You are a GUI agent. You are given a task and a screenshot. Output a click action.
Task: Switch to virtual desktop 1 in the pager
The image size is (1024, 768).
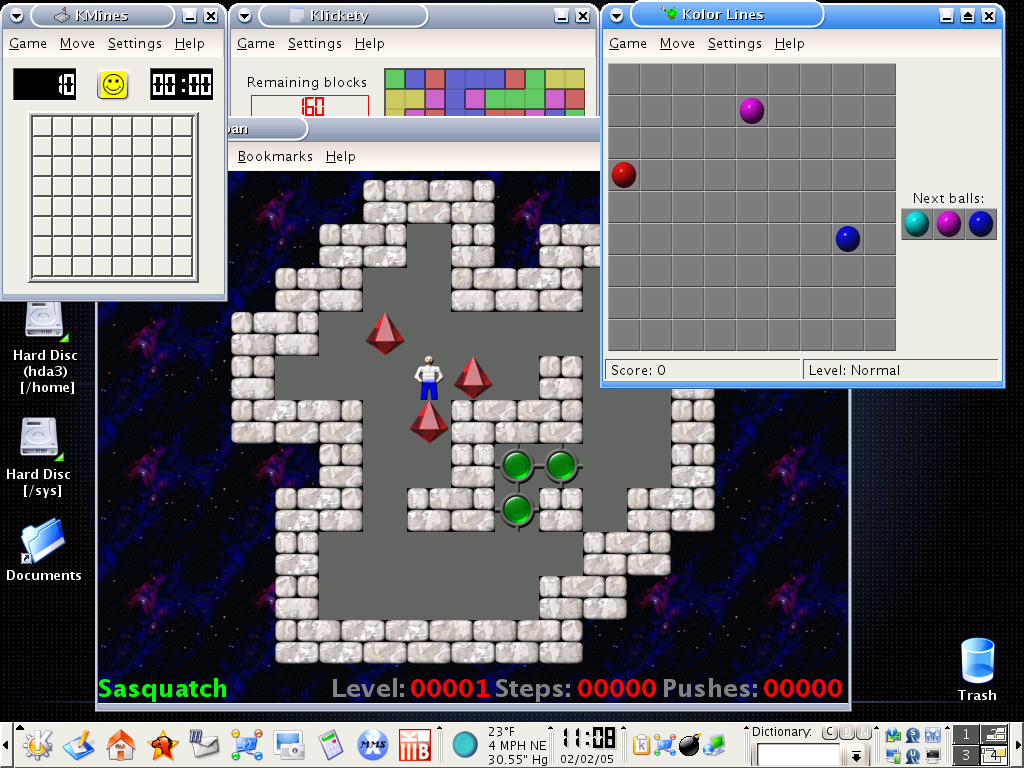coord(966,734)
